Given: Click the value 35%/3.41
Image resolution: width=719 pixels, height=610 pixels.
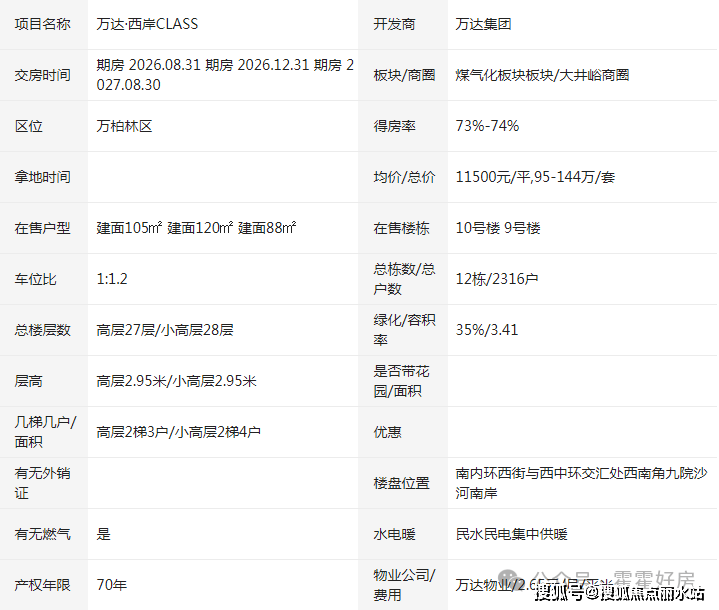Looking at the screenshot, I should (487, 330).
